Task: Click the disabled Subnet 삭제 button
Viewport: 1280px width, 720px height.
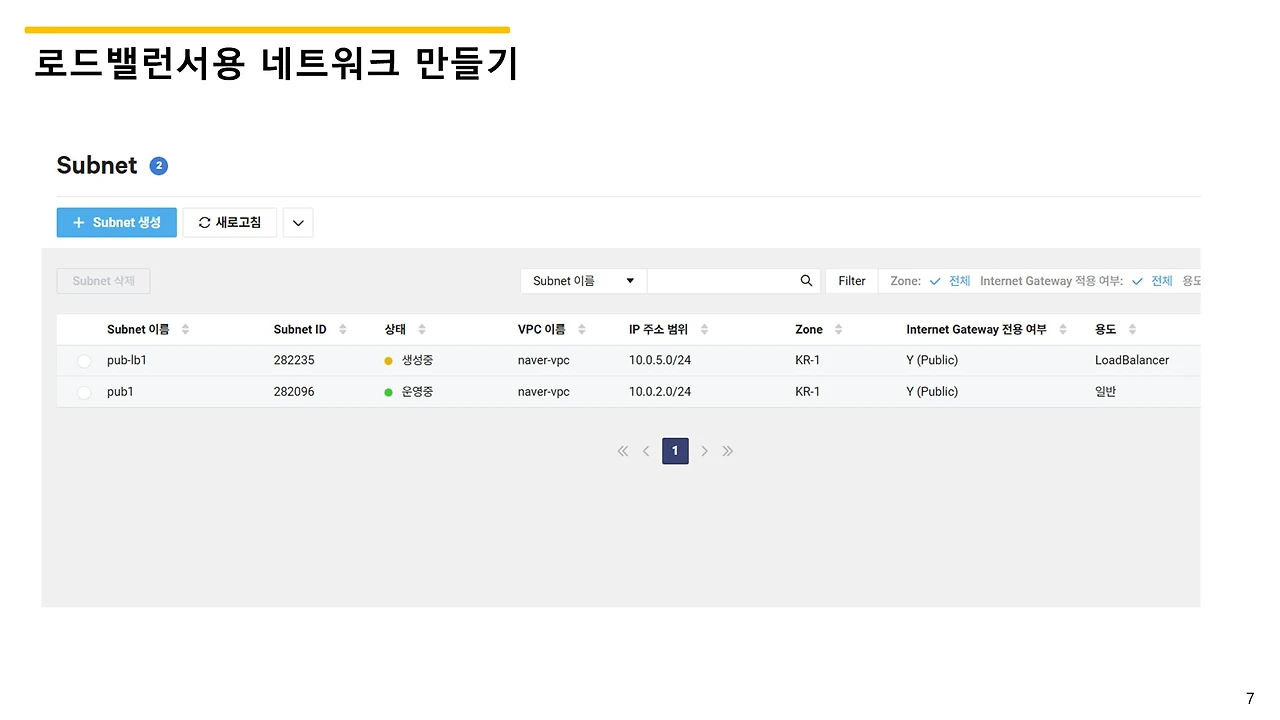Action: coord(103,281)
